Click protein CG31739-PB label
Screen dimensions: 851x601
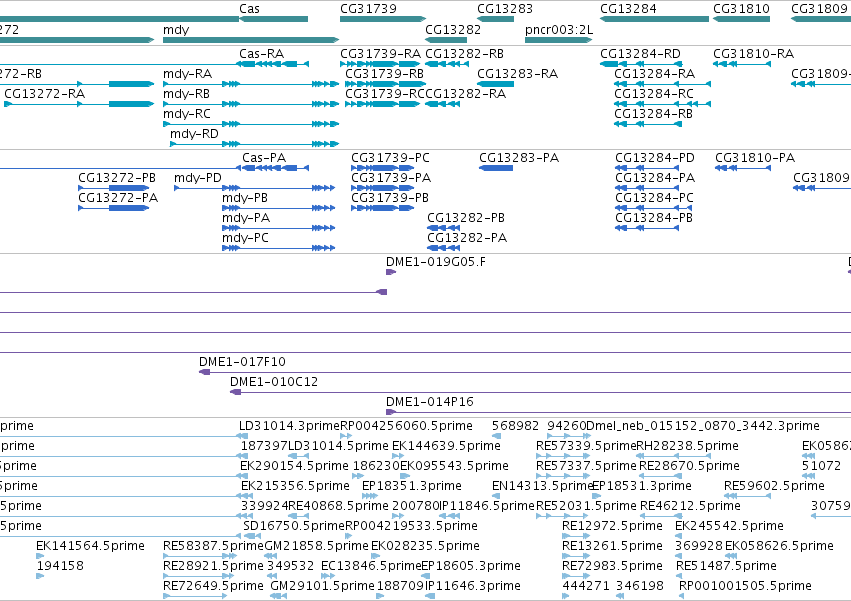[x=390, y=198]
